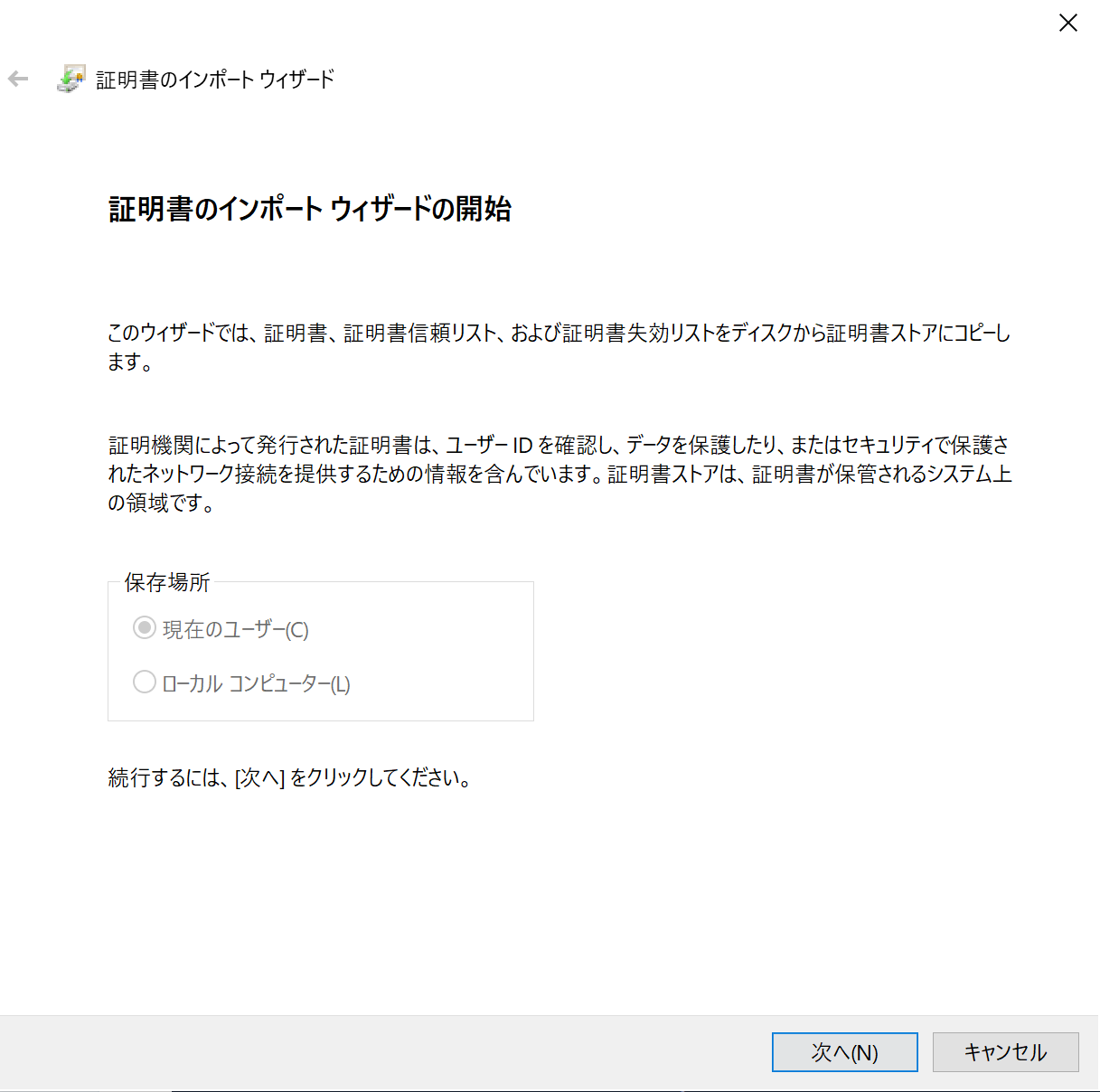The height and width of the screenshot is (1092, 1100).
Task: Click the 保存場所 group label
Action: coord(166,583)
